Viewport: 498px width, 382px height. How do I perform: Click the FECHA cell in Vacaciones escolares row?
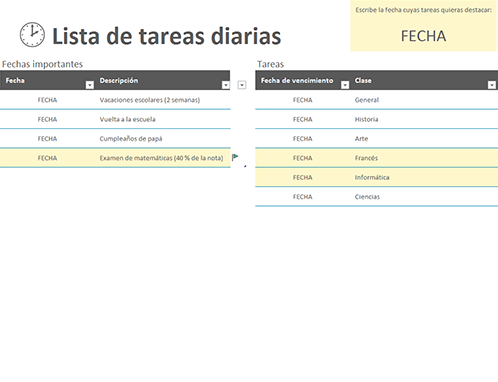coord(47,100)
